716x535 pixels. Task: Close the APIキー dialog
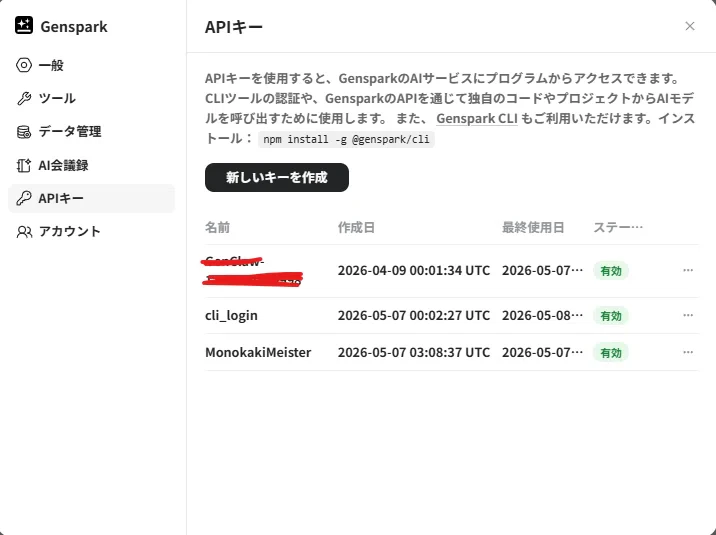690,26
